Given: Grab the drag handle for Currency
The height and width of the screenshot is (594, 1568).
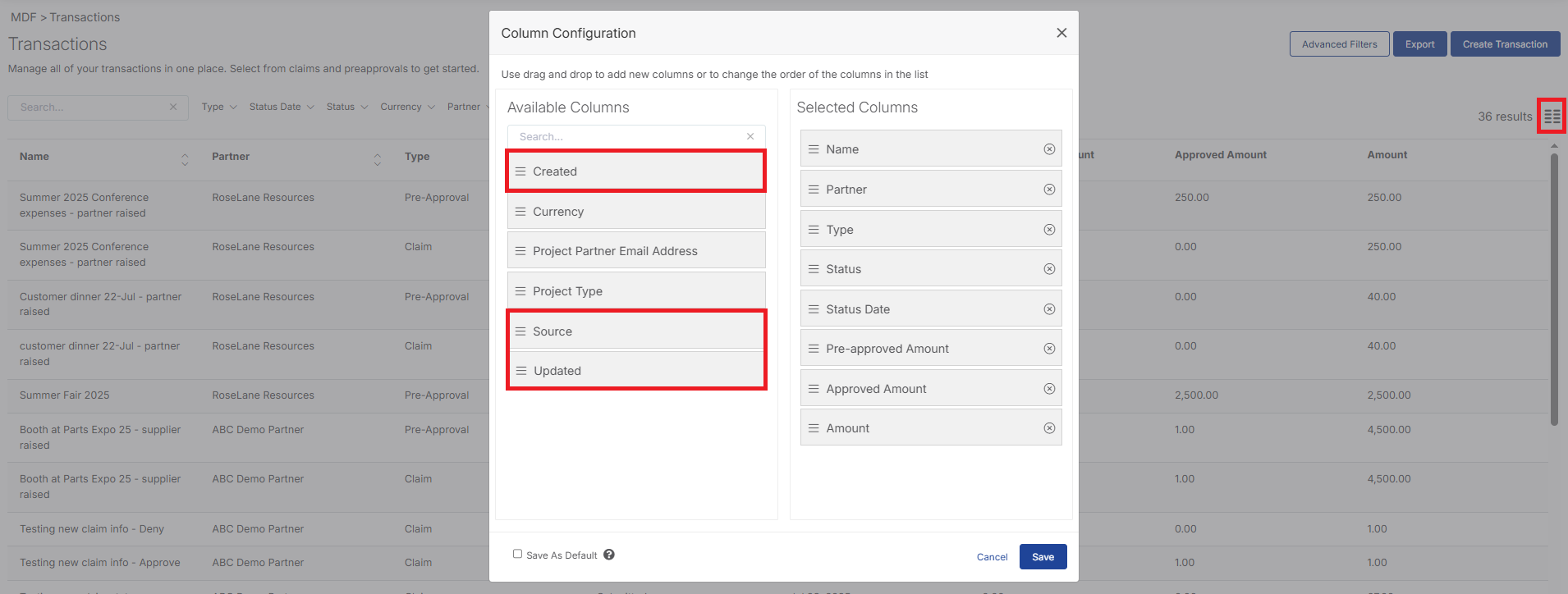Looking at the screenshot, I should point(520,212).
